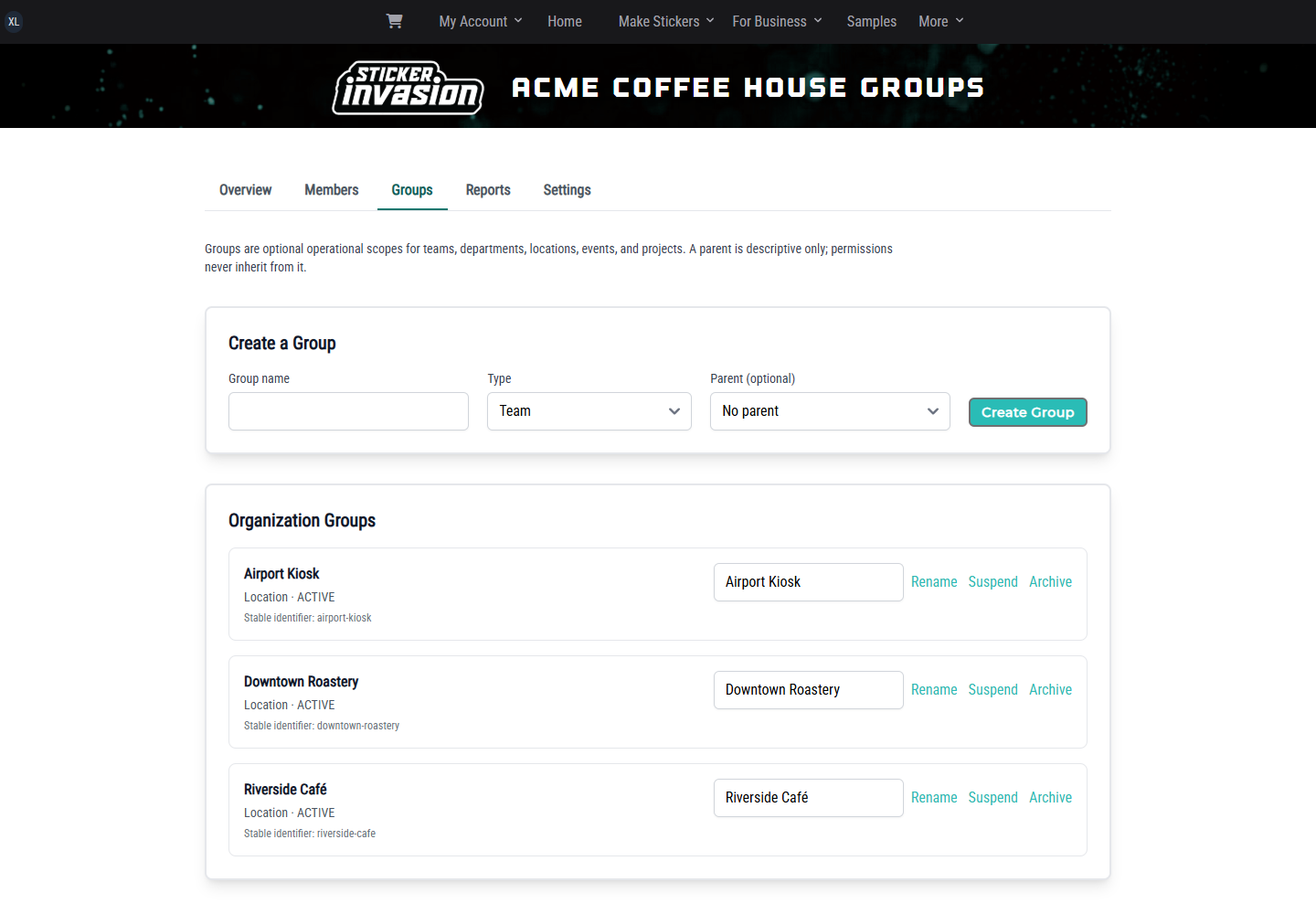Open the shopping cart icon
The image size is (1316, 914).
394,21
